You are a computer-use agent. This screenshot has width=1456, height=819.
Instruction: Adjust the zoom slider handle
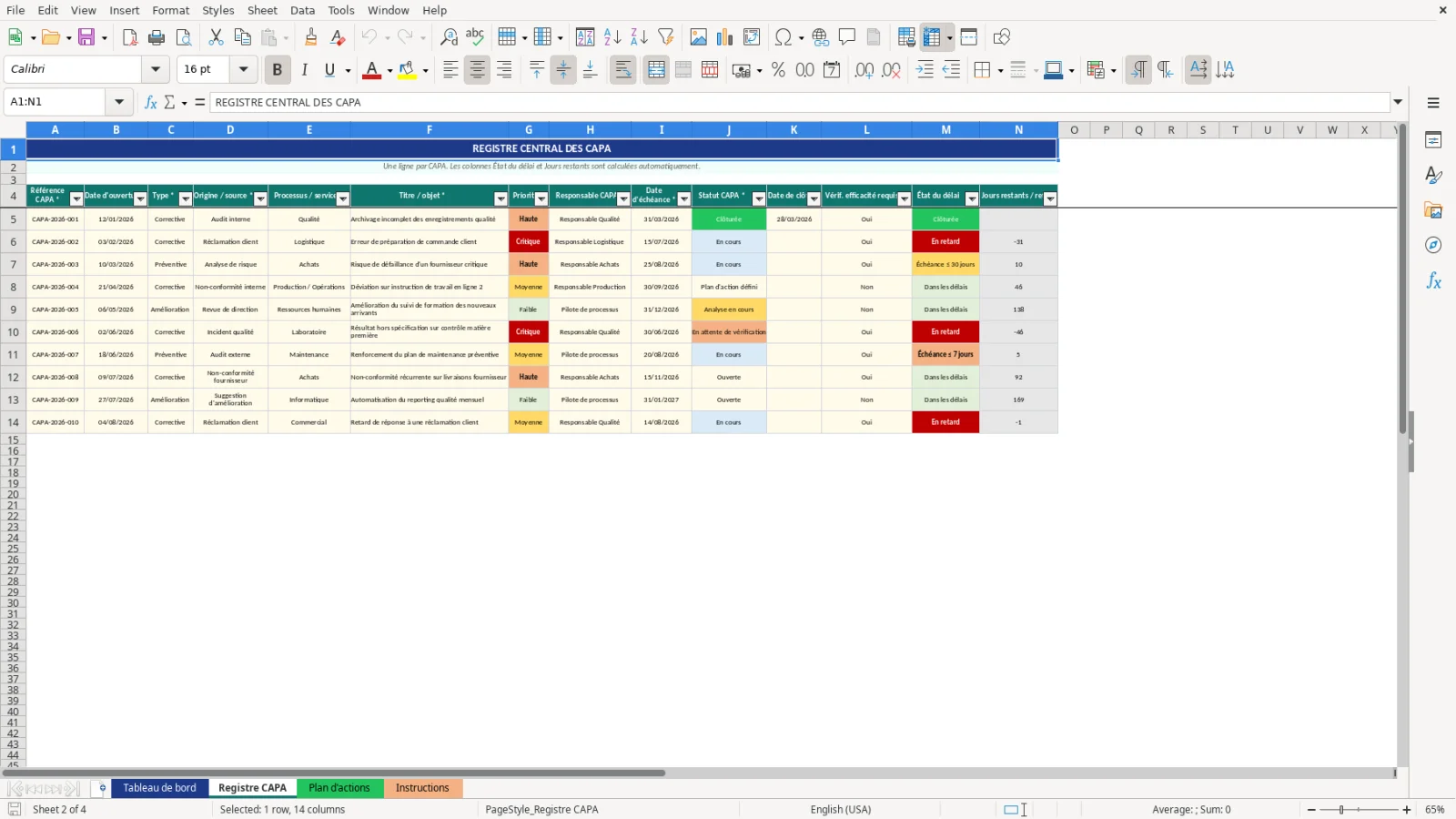click(1341, 810)
